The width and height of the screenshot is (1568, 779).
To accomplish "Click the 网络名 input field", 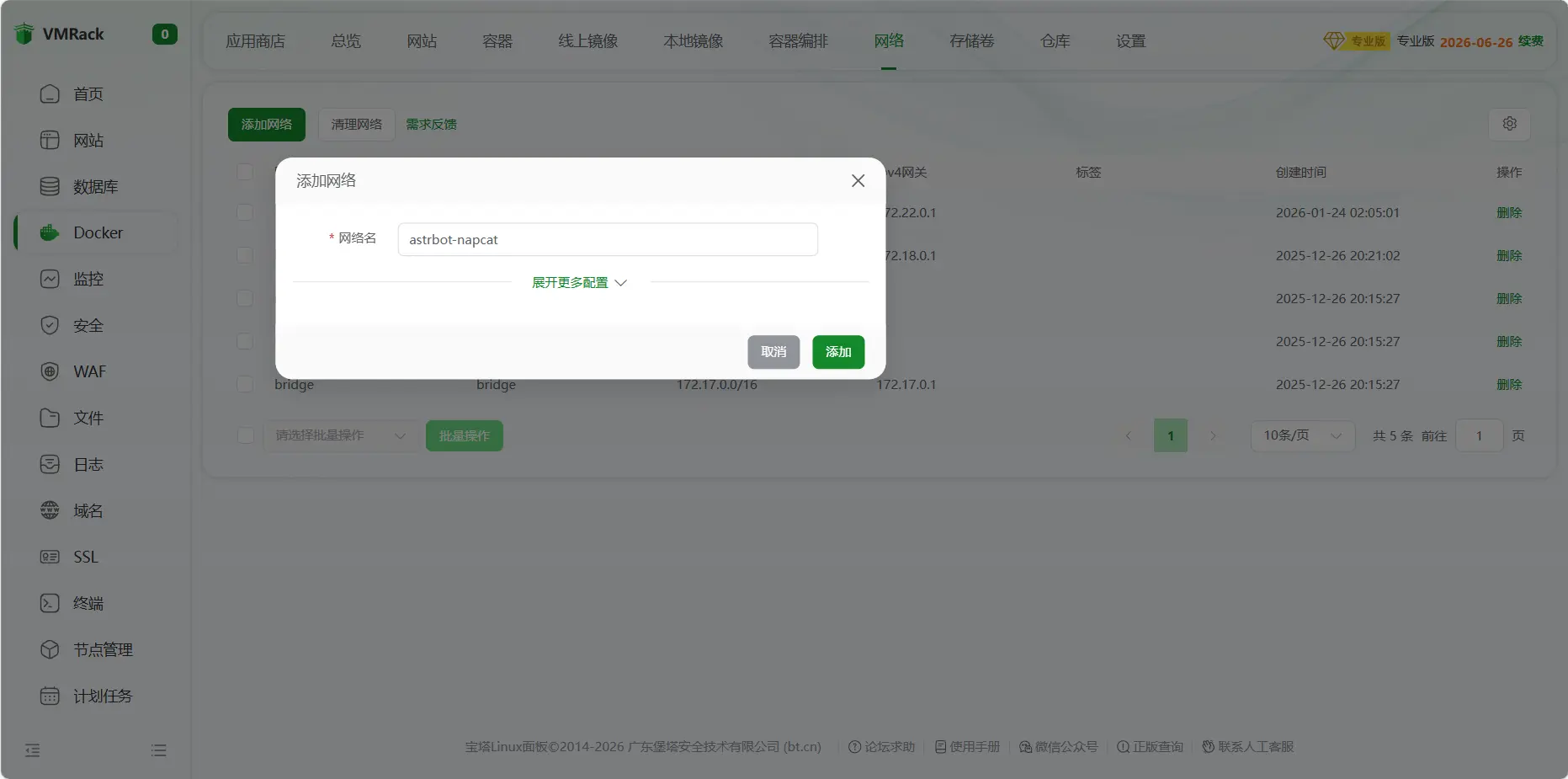I will tap(607, 239).
